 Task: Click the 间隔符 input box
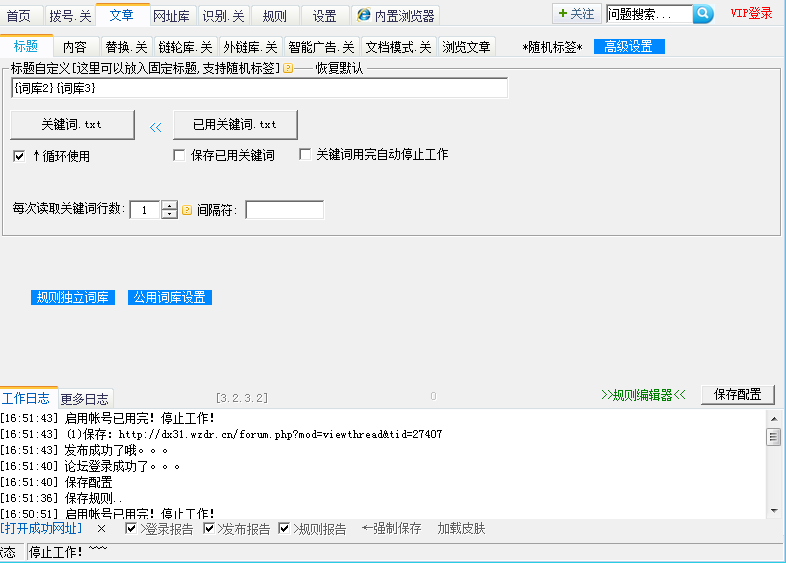pos(284,210)
